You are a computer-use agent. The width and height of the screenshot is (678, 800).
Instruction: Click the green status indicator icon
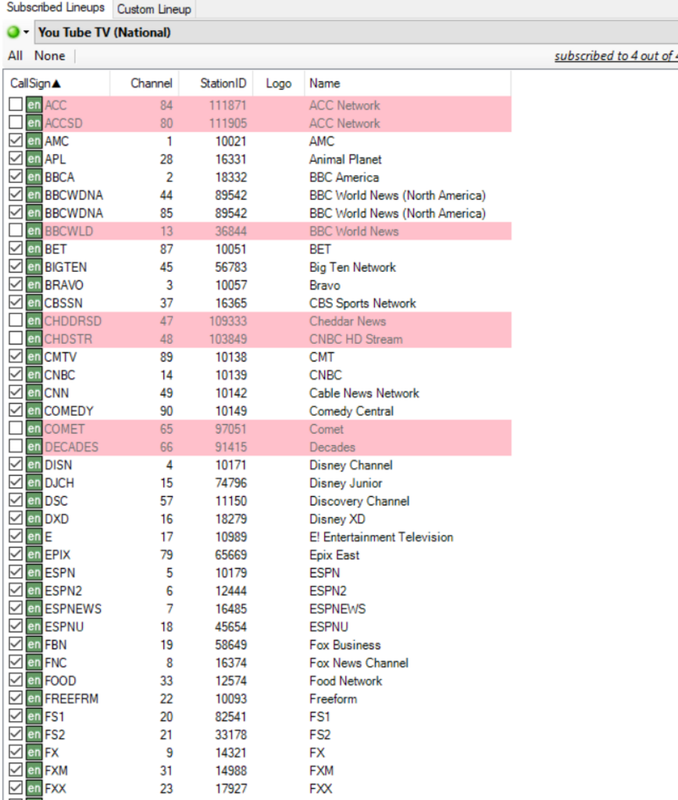[x=13, y=33]
